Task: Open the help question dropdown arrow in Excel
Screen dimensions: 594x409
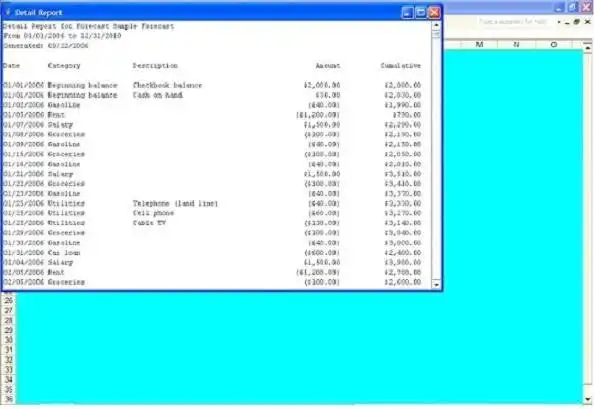Action: tap(559, 22)
